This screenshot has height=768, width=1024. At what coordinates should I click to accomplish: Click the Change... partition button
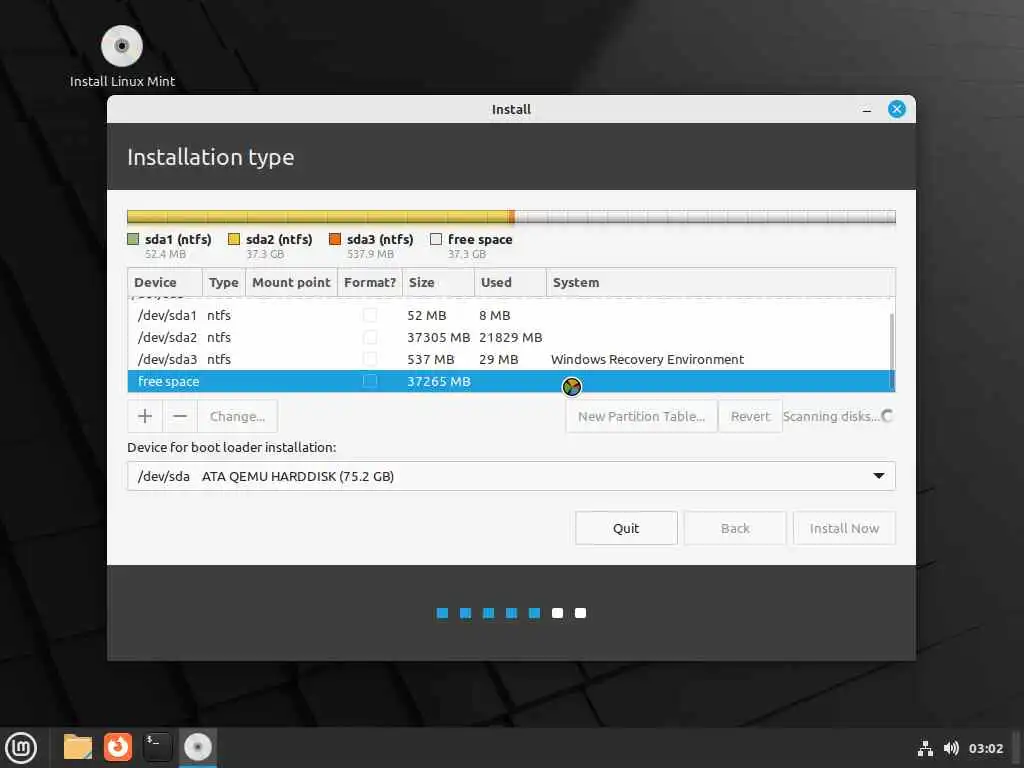click(x=237, y=416)
